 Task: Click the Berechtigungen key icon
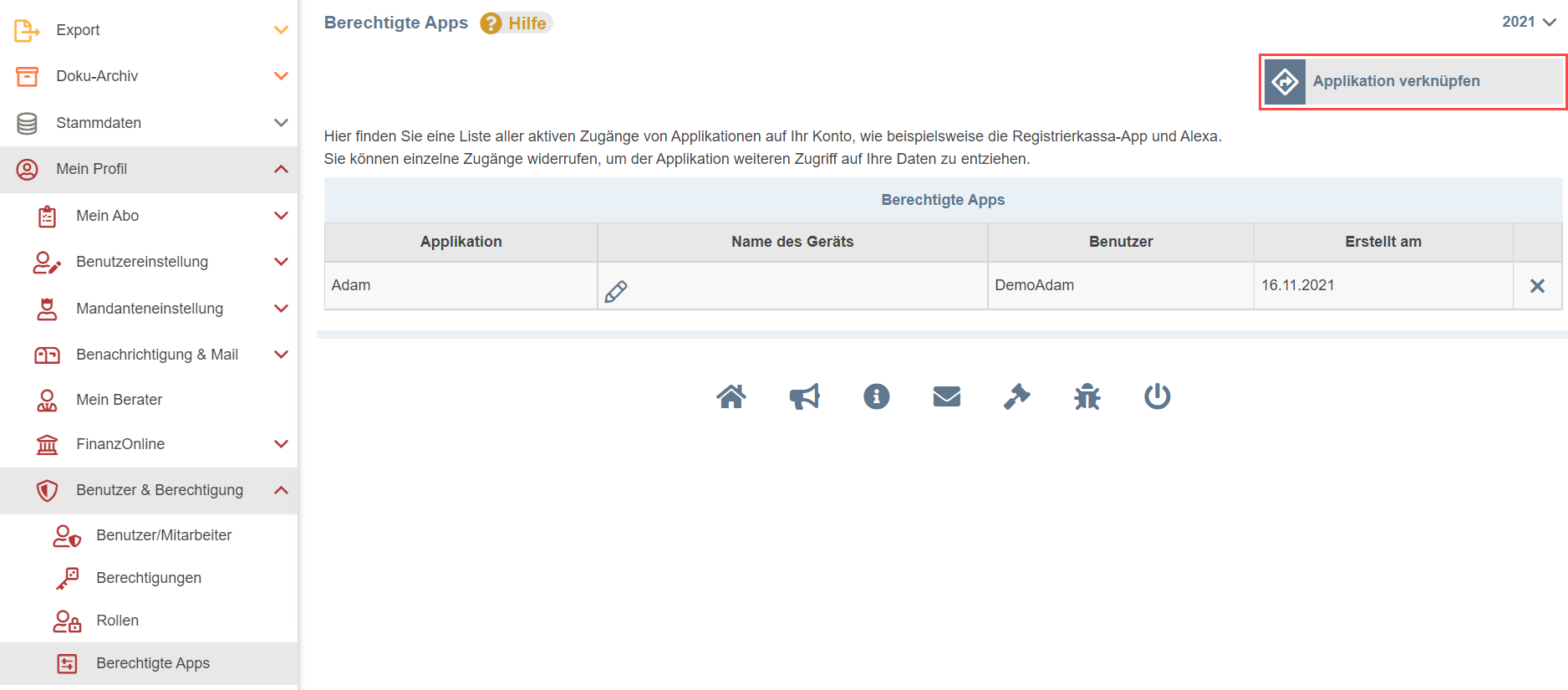(67, 578)
